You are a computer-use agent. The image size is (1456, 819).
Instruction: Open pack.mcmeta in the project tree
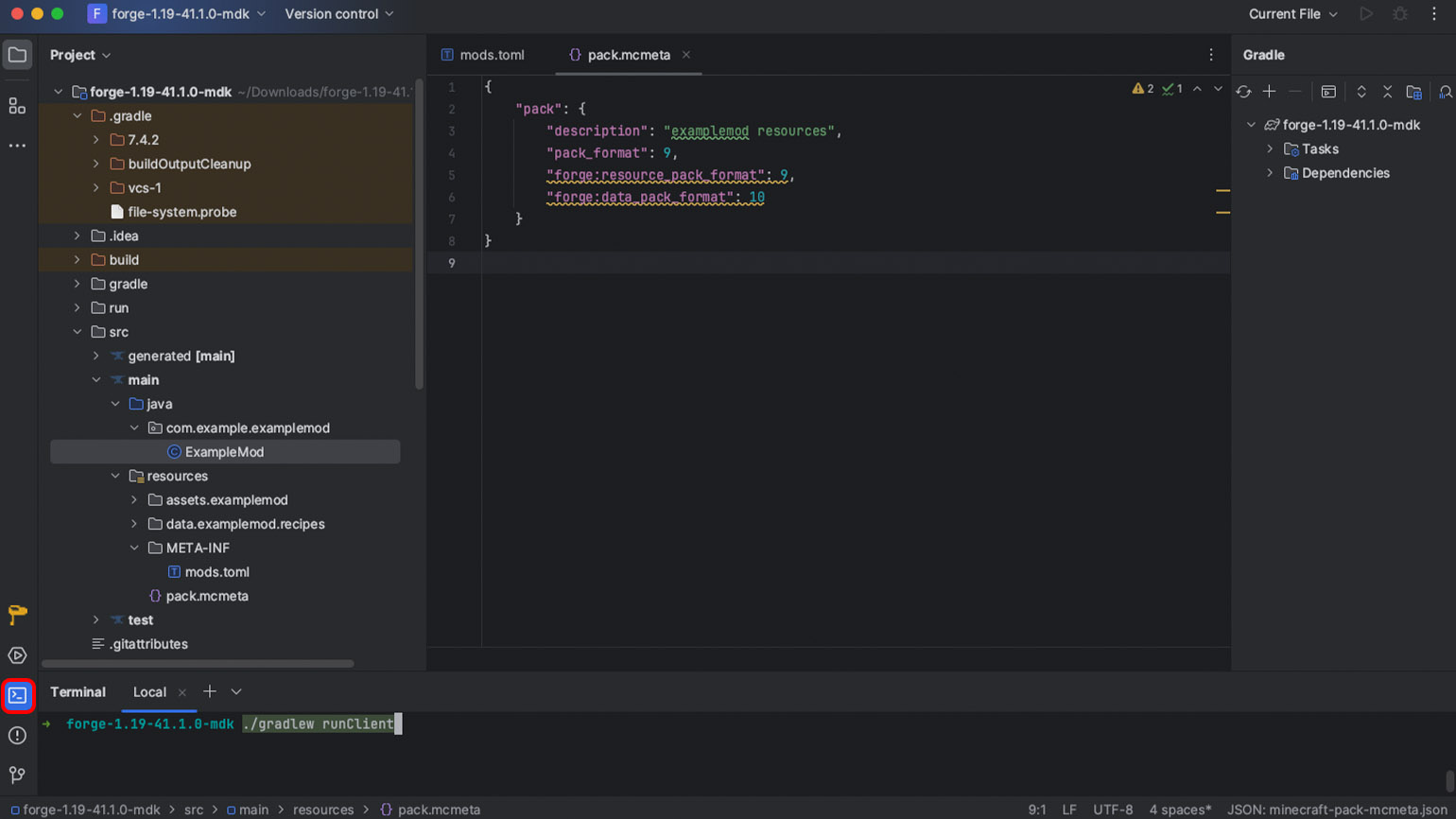pyautogui.click(x=207, y=596)
